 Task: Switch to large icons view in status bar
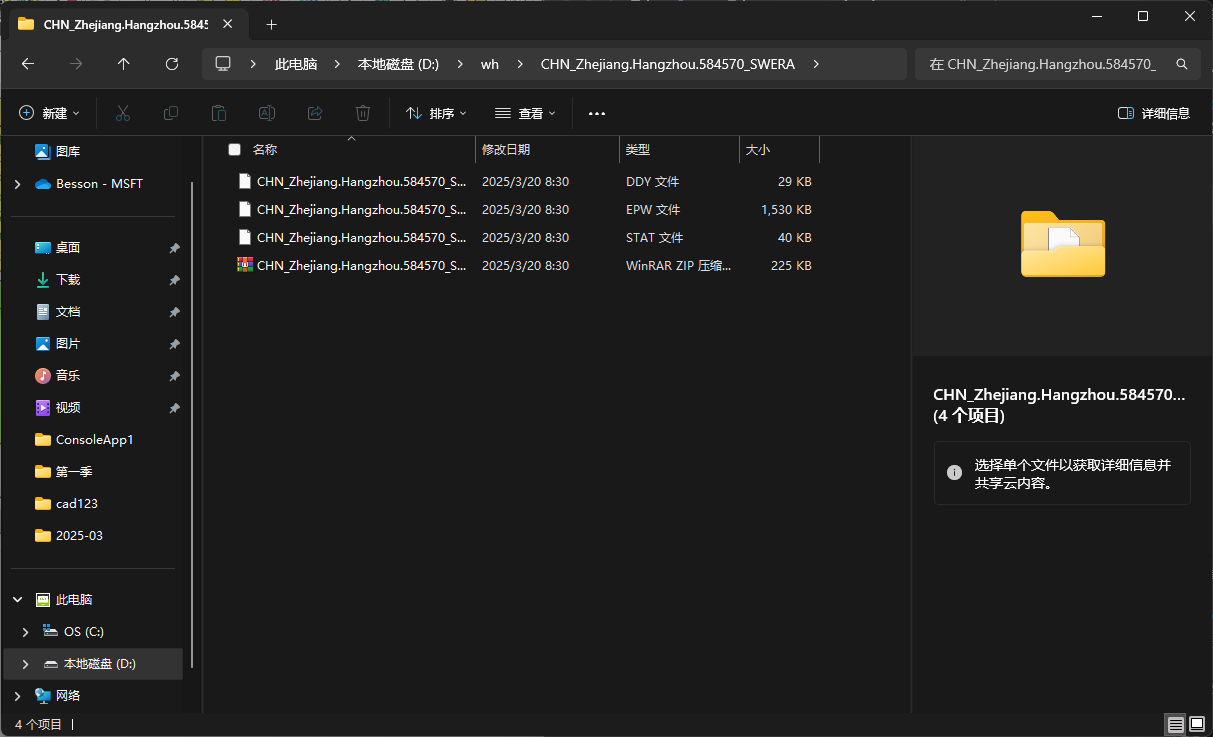coord(1197,724)
